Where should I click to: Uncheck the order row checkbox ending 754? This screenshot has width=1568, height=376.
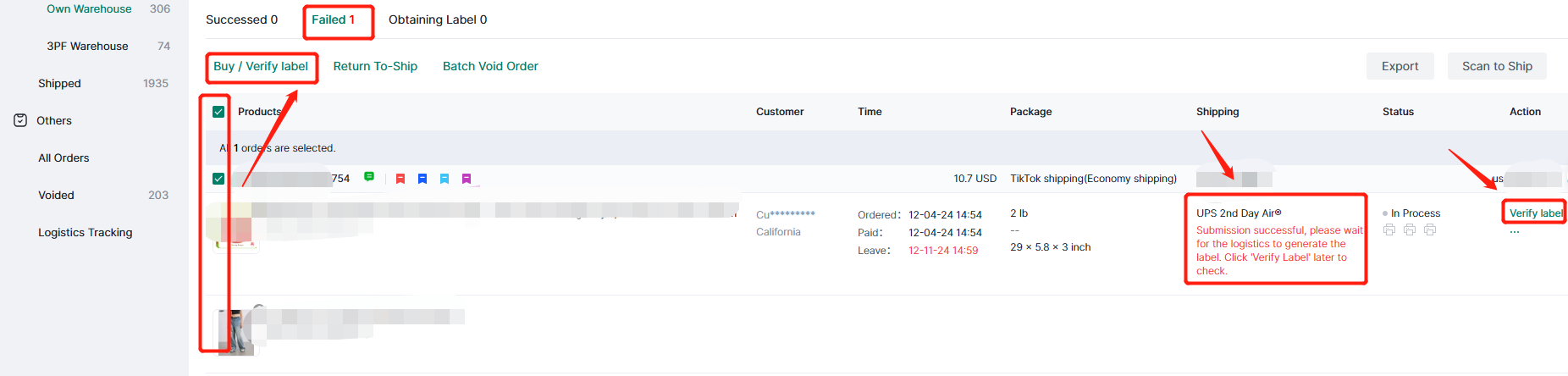pyautogui.click(x=218, y=179)
